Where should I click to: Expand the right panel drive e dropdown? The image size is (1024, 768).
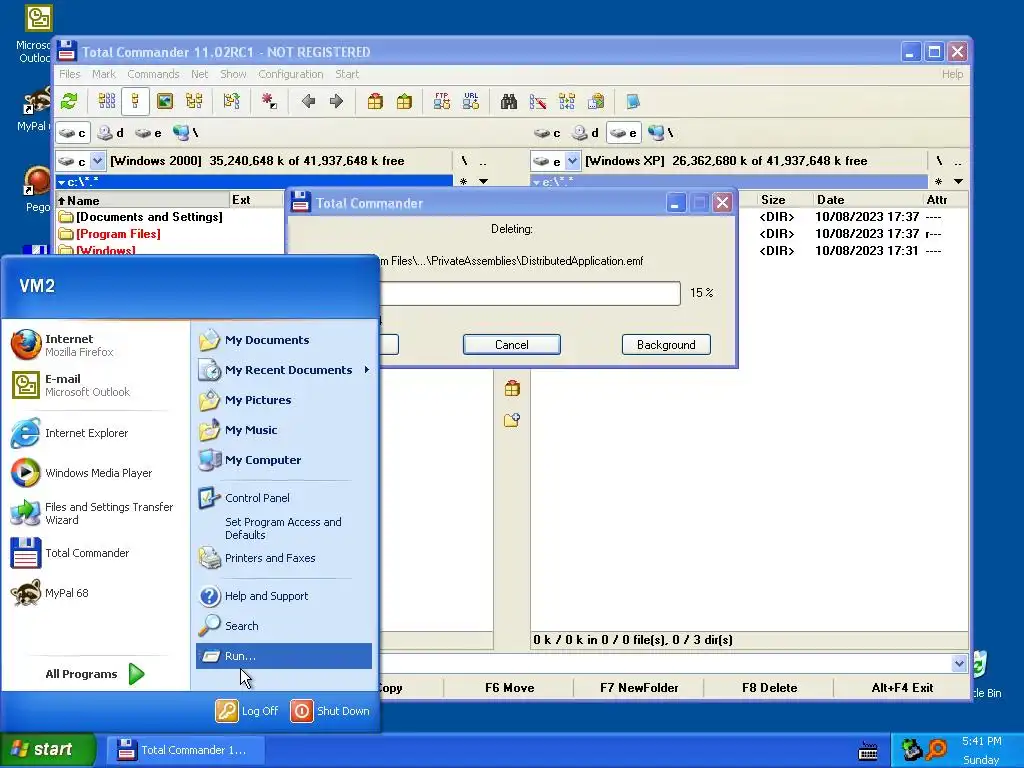coord(572,161)
